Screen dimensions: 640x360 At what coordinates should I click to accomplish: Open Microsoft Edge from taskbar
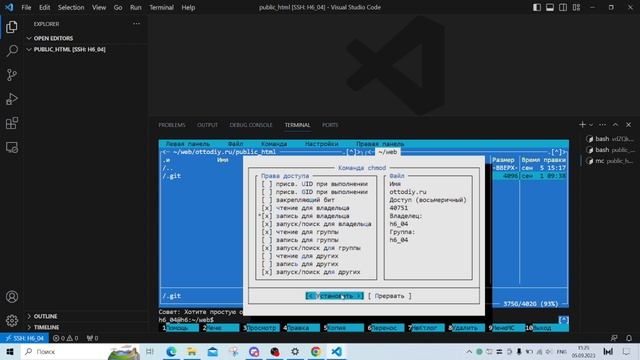click(171, 351)
